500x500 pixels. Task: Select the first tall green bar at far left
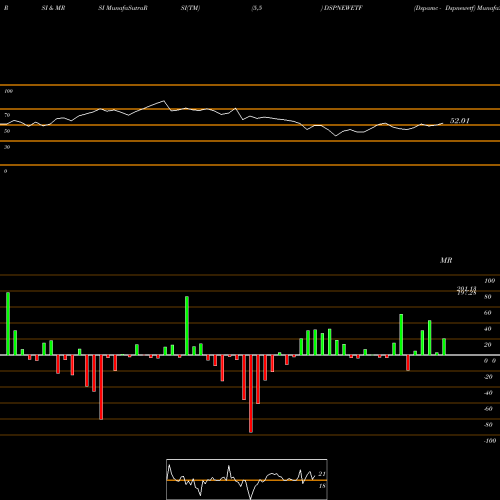tap(8, 324)
